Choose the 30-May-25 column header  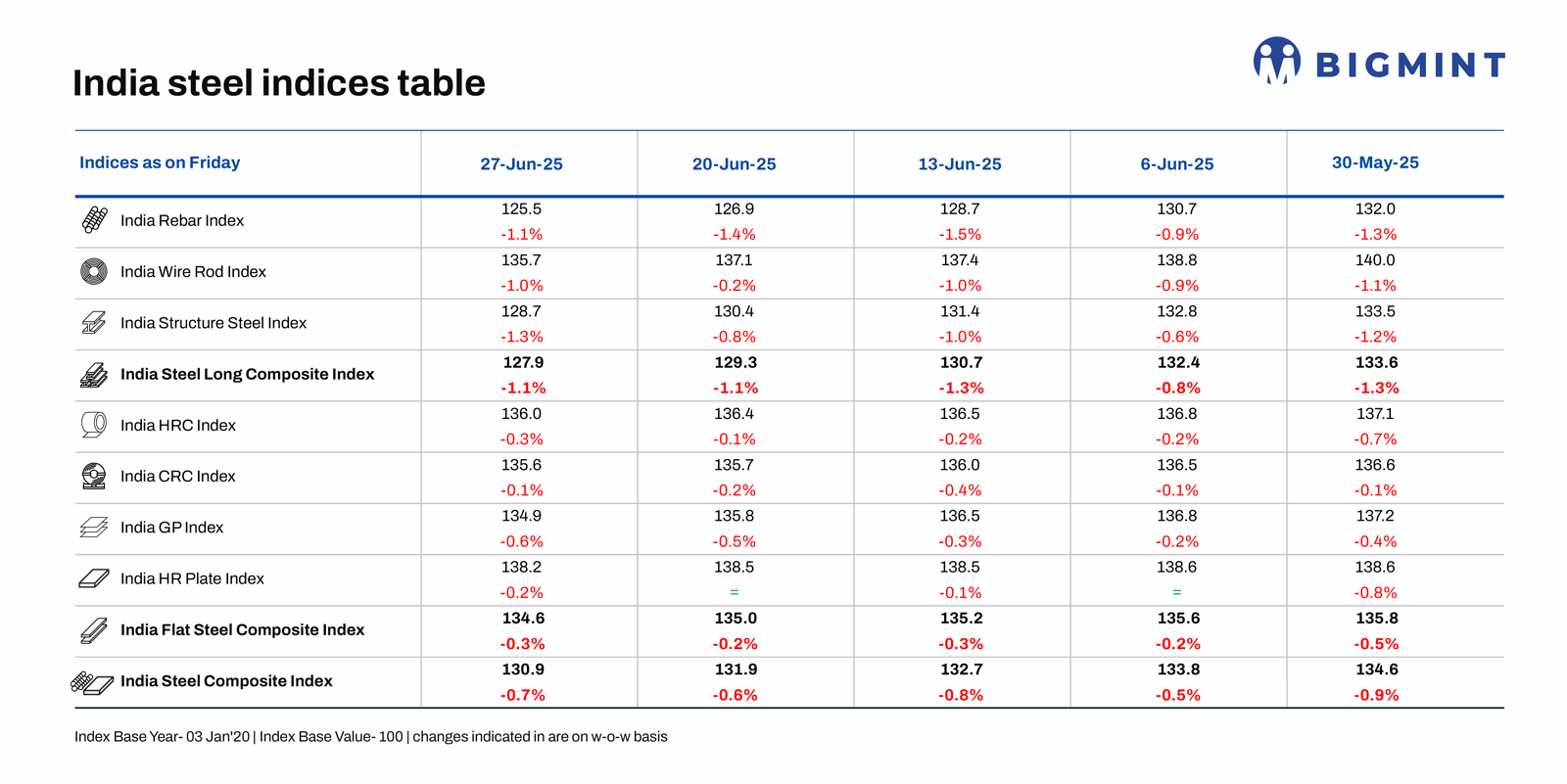1375,162
